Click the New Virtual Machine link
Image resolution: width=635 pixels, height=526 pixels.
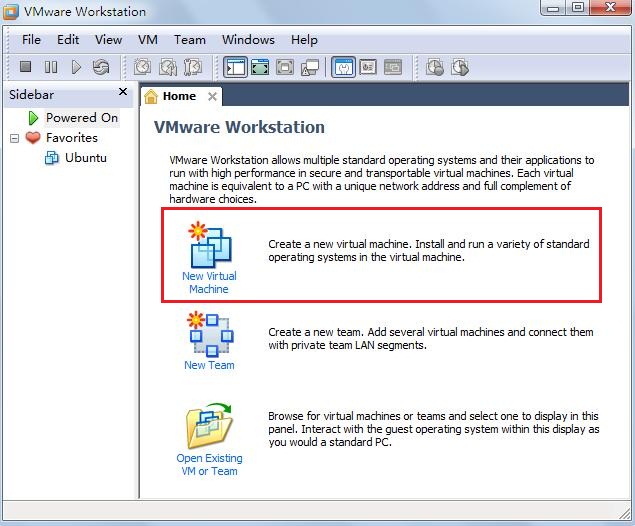tap(209, 283)
